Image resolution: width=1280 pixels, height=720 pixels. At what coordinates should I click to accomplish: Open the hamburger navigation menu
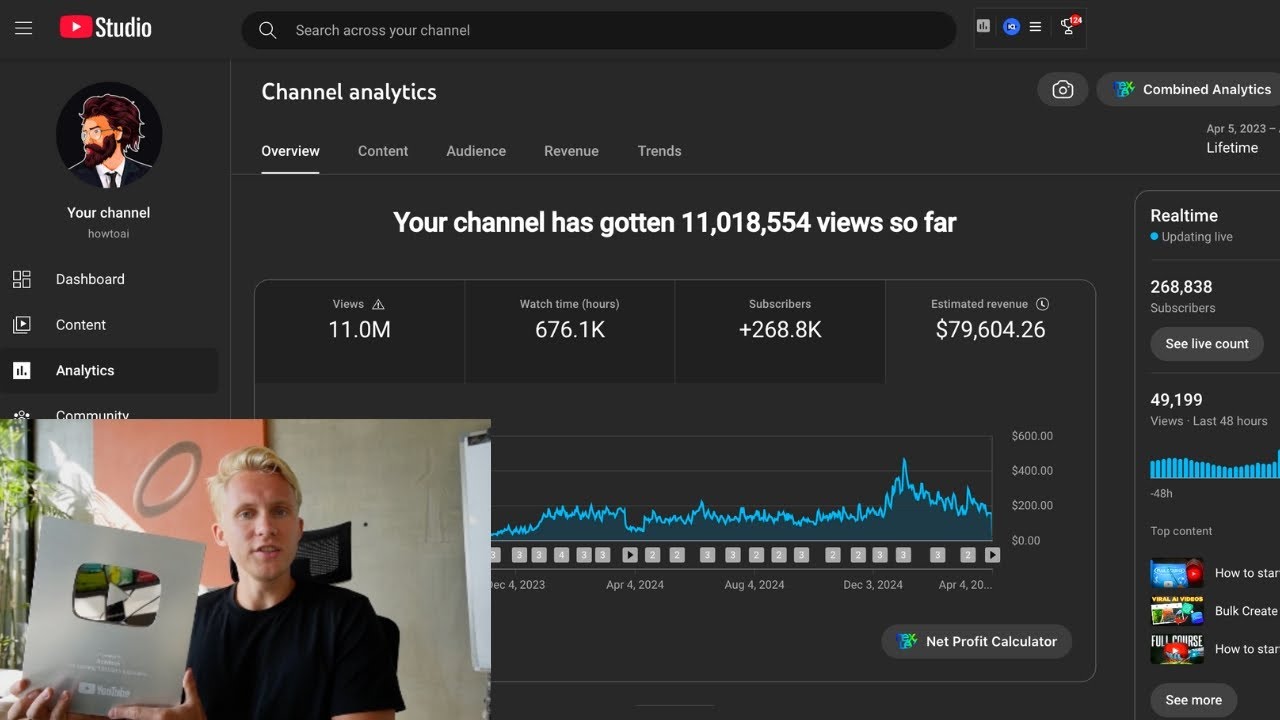(24, 29)
